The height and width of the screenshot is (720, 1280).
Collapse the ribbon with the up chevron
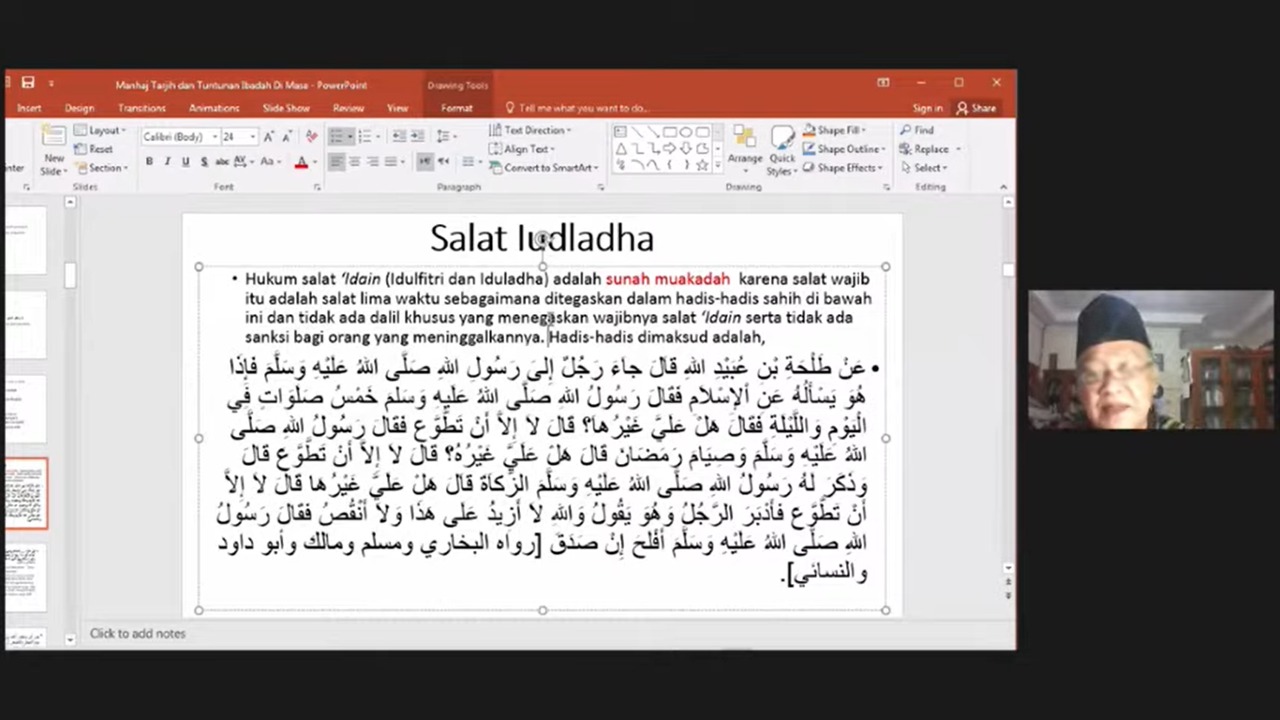click(1003, 187)
